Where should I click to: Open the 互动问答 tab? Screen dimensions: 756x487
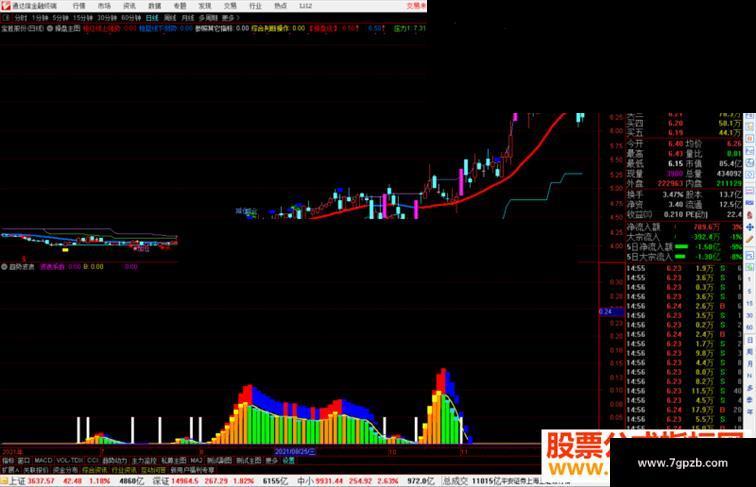click(153, 470)
